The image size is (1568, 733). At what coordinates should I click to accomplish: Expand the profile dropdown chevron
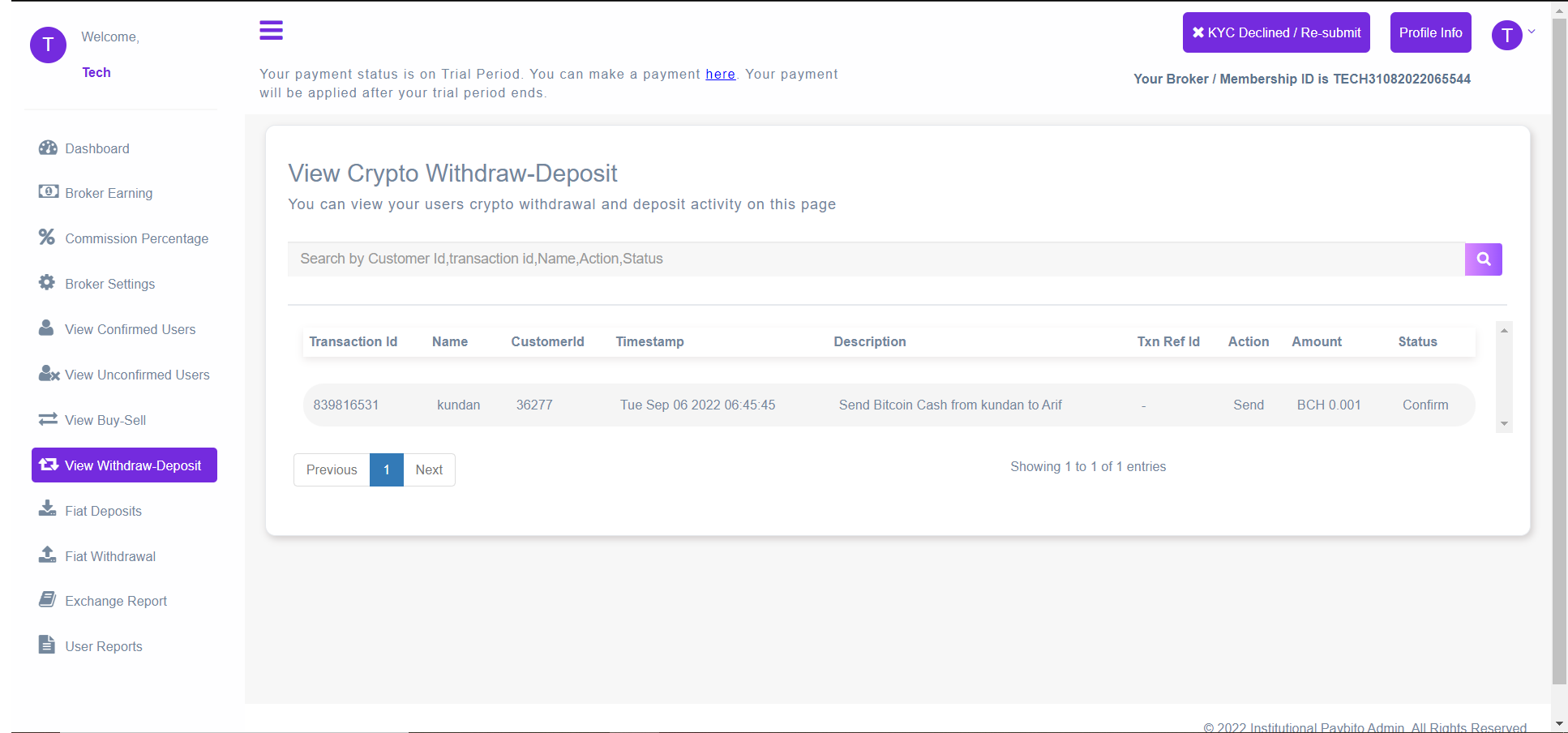(x=1532, y=32)
